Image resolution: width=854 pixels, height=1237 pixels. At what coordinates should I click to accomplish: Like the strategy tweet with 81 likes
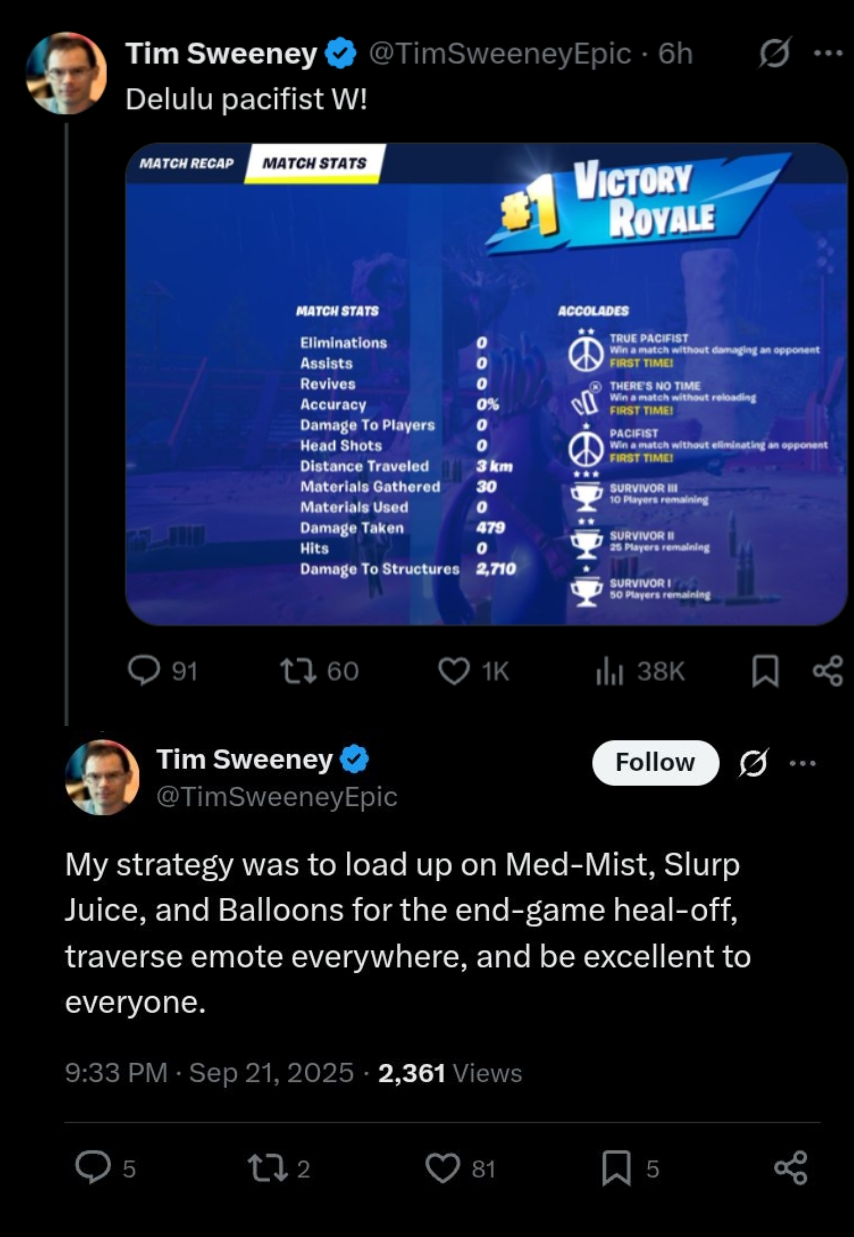coord(461,1168)
